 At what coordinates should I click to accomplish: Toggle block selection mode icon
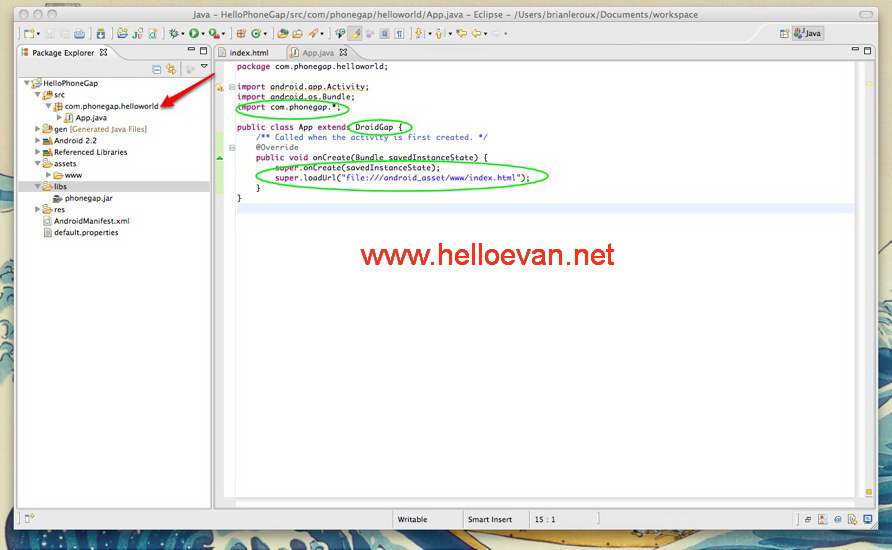385,34
